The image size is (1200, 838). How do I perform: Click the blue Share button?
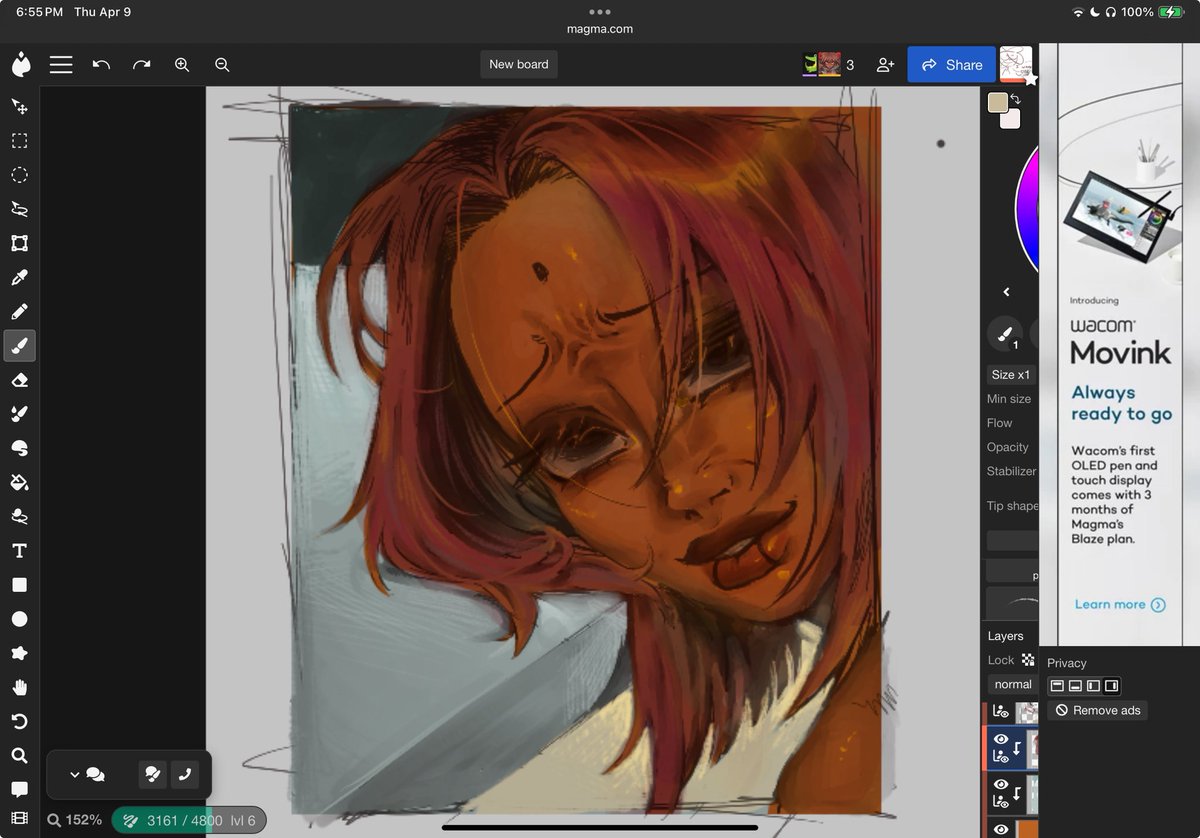(x=951, y=64)
